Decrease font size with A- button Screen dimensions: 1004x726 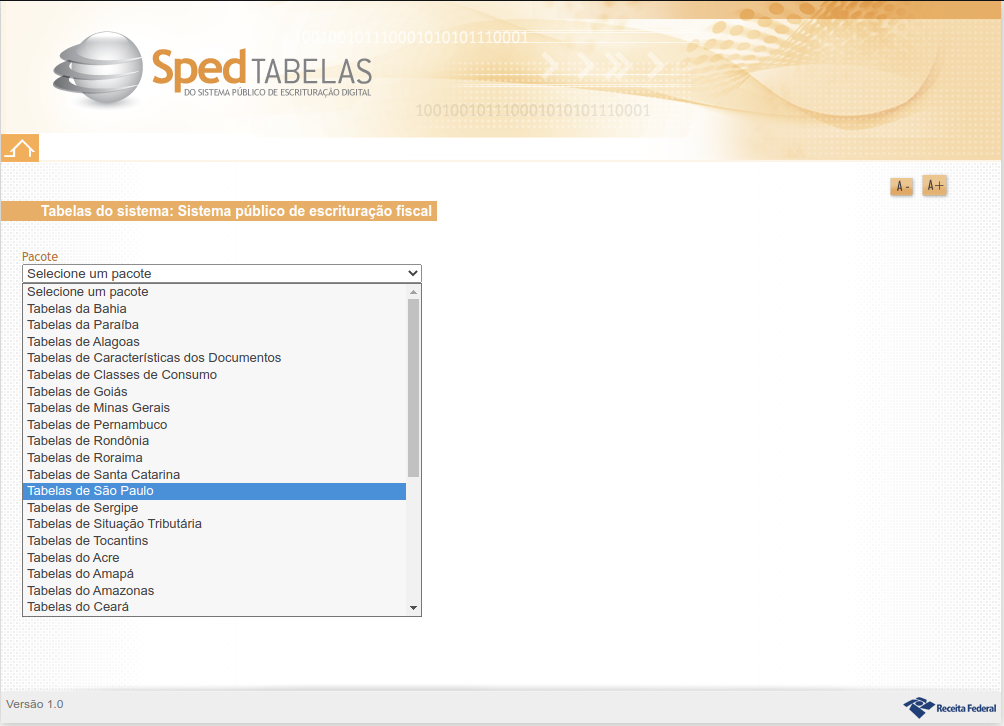pyautogui.click(x=902, y=186)
